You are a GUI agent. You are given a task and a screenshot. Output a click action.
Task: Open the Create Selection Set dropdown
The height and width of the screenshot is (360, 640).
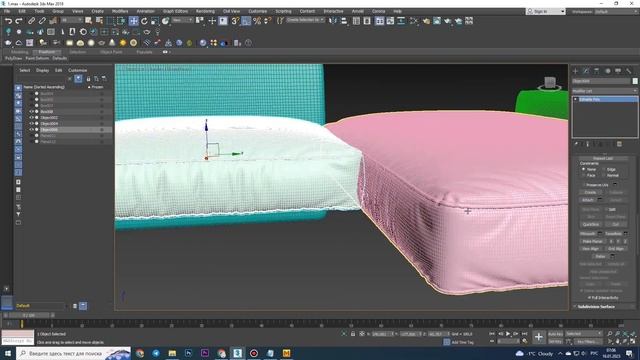click(x=305, y=20)
